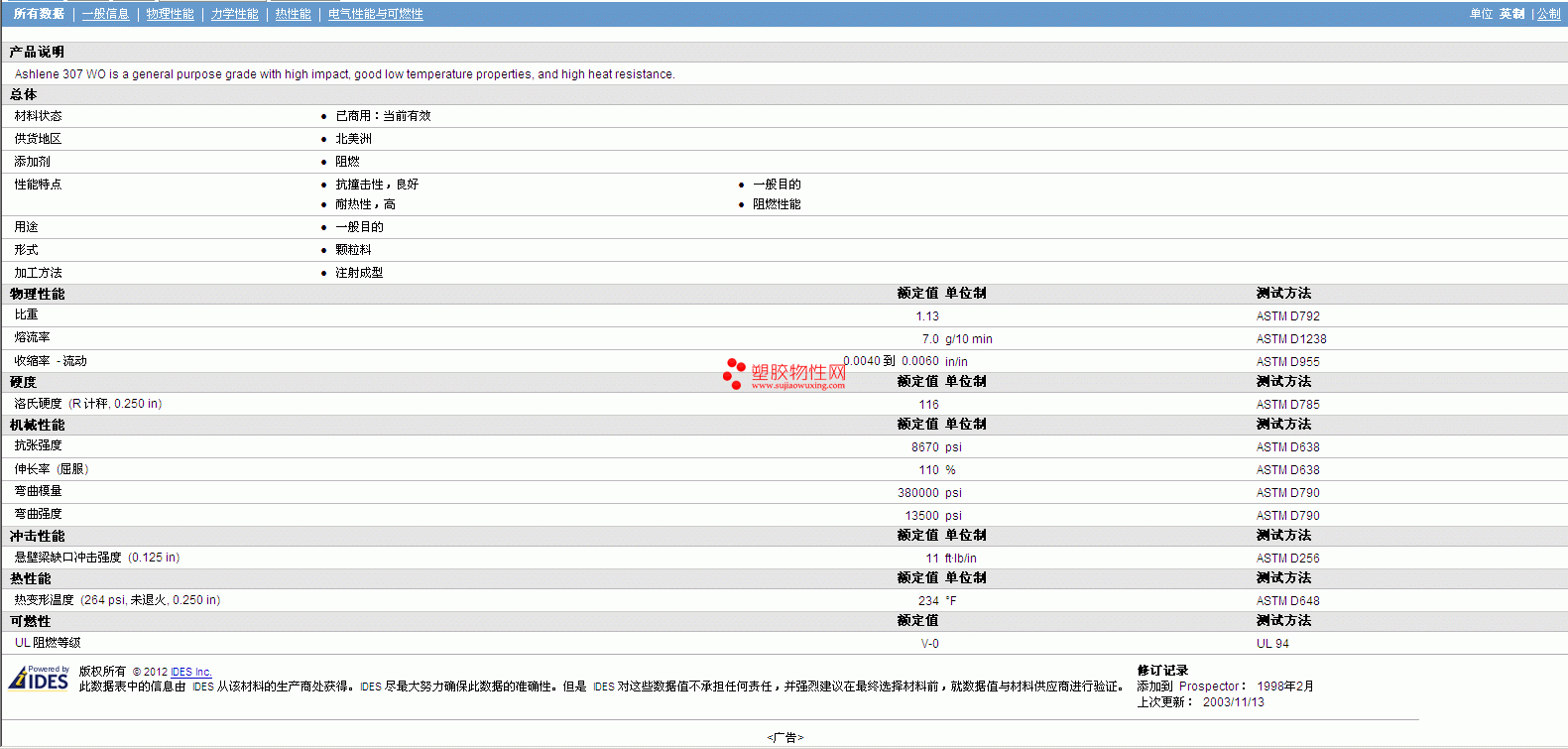Open ASTM D790 link for 弯曲强度
The height and width of the screenshot is (749, 1568).
pyautogui.click(x=1287, y=516)
